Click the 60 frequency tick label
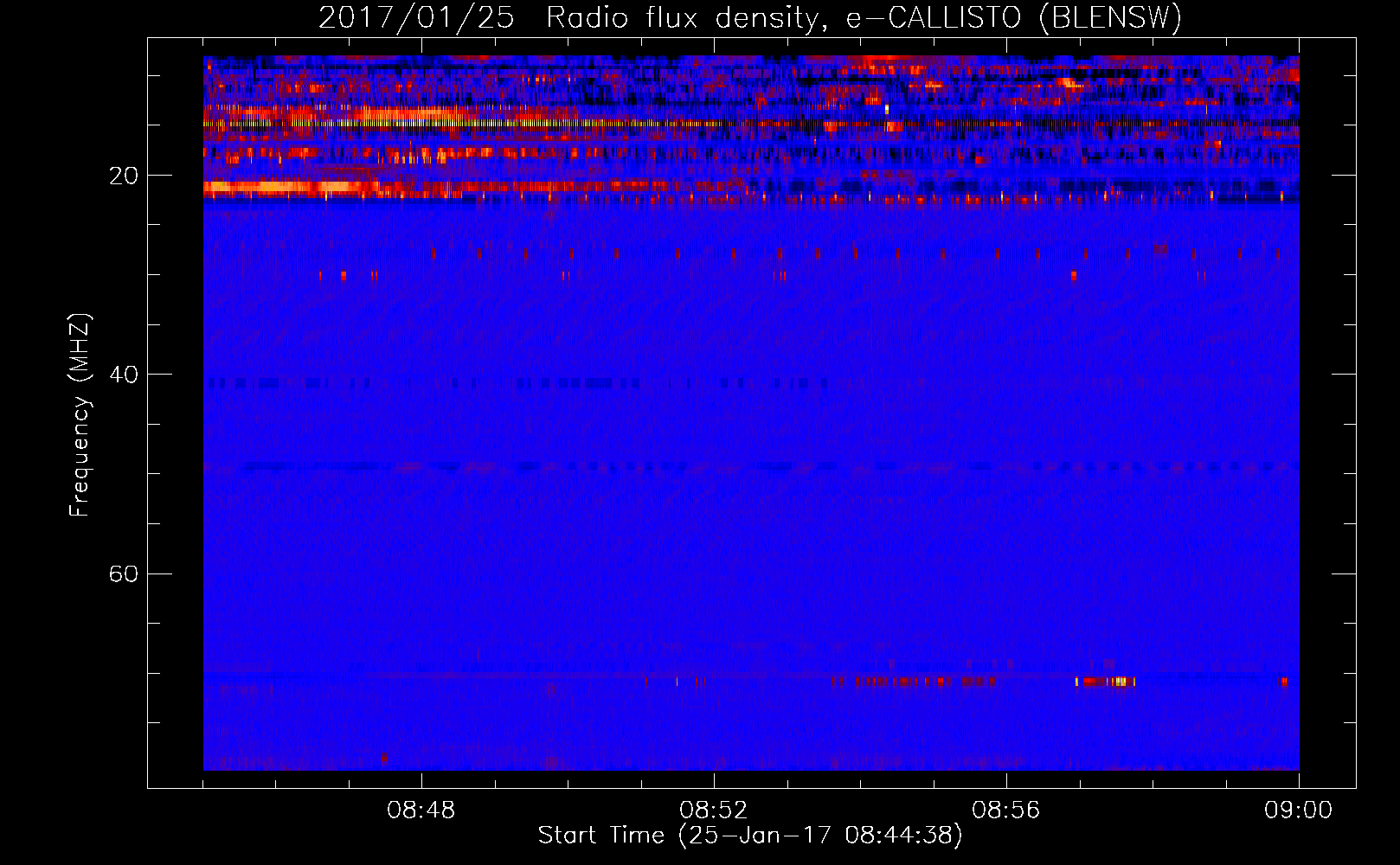 point(124,573)
